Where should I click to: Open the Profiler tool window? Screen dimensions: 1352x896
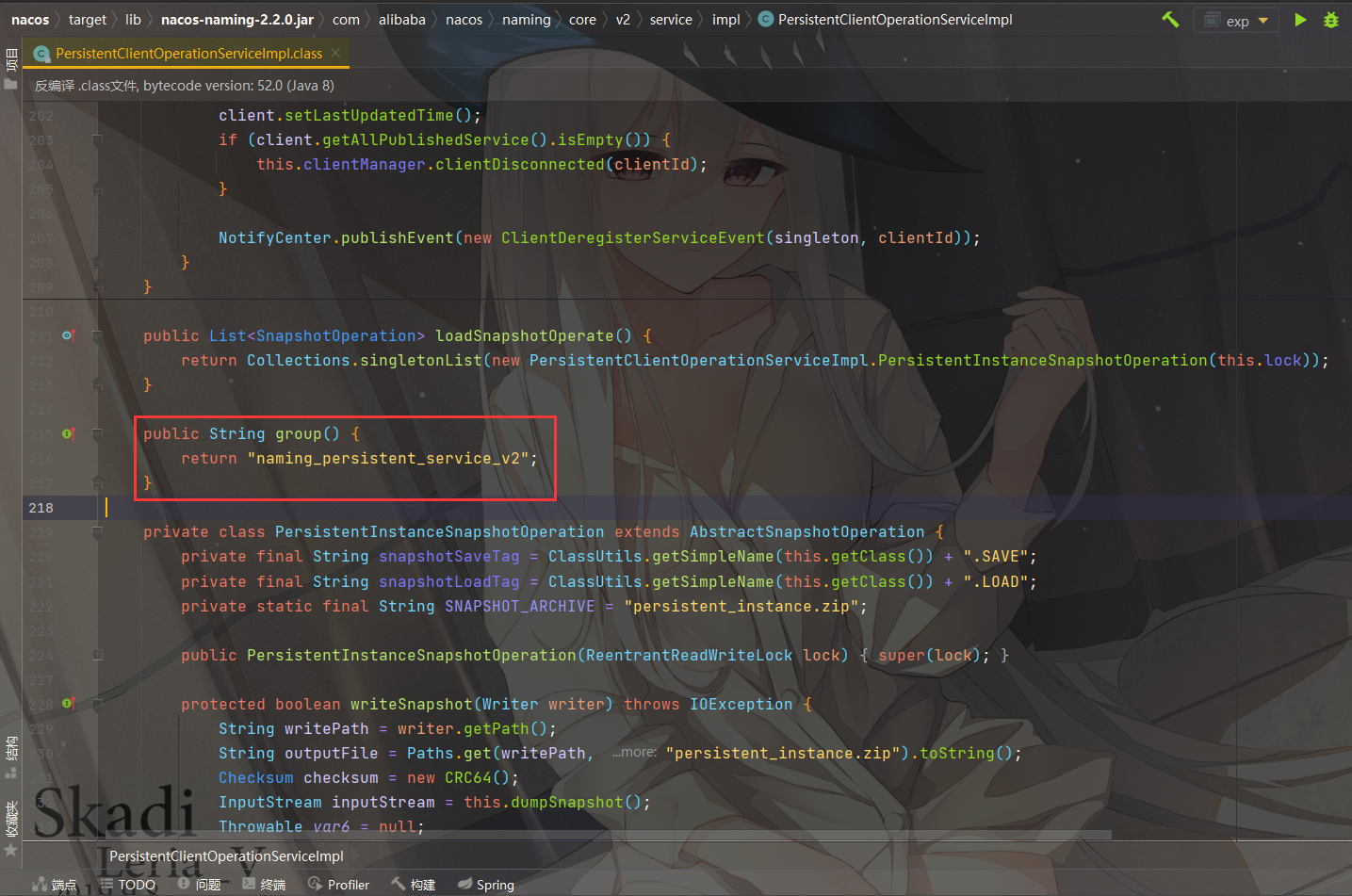[x=338, y=884]
